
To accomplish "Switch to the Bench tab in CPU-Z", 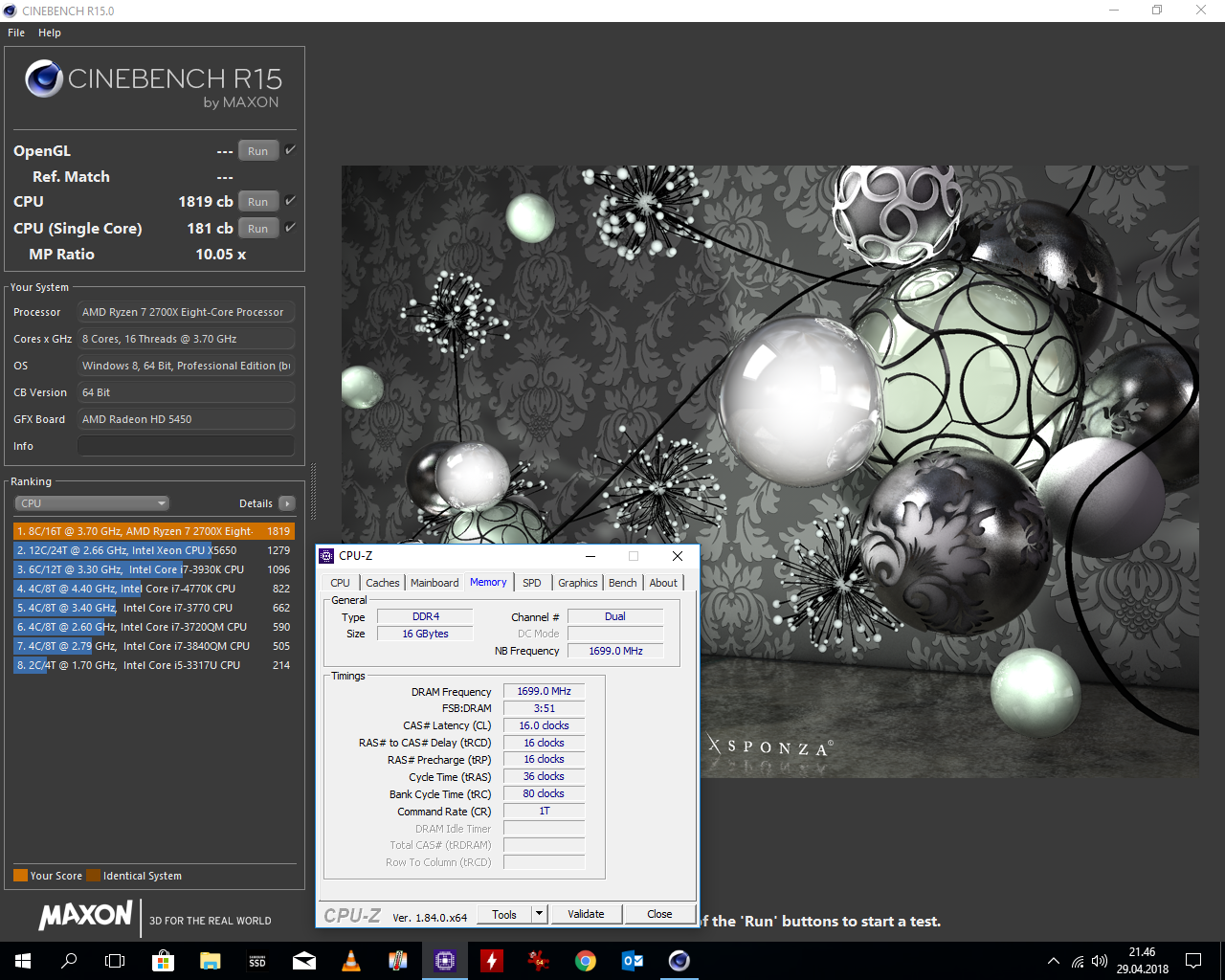I will point(623,583).
